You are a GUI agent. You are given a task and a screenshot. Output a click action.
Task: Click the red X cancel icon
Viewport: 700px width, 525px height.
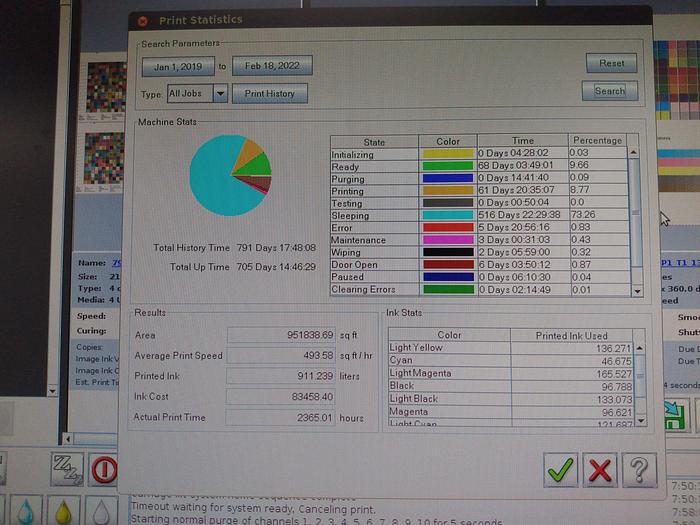coord(600,469)
